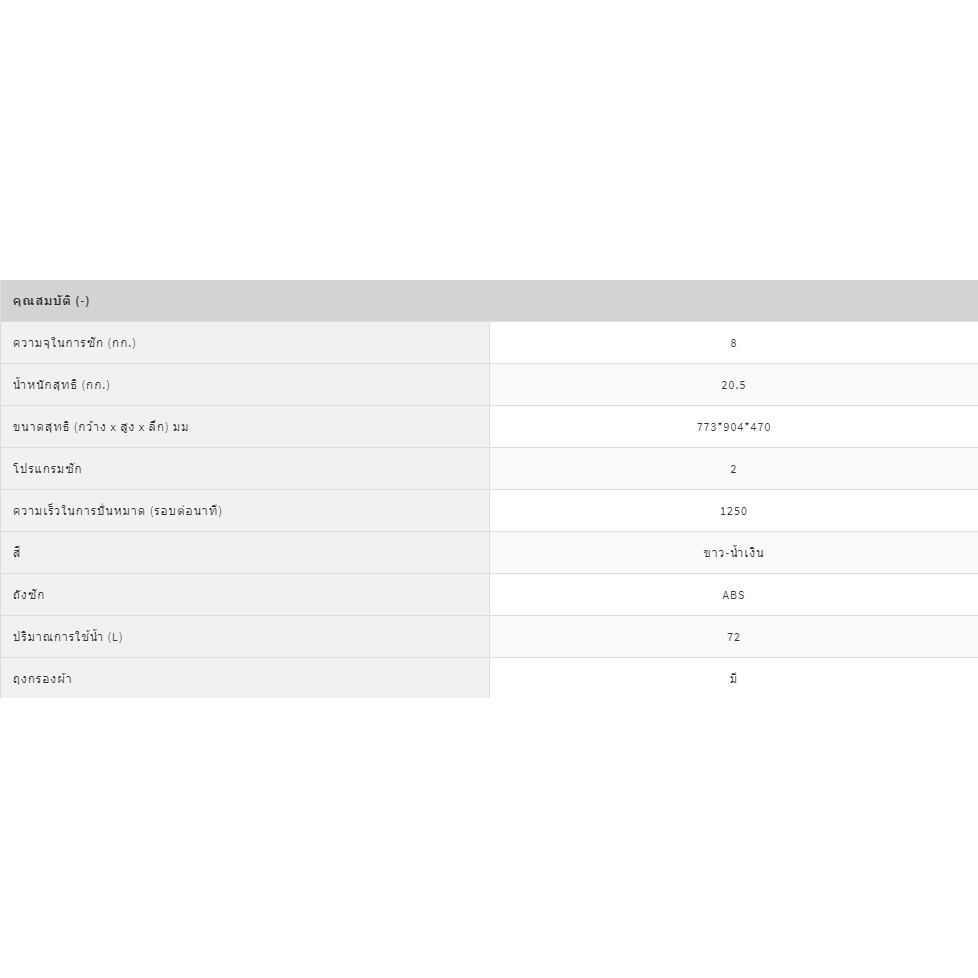Click the ถุงกรองผ้า row label
Image resolution: width=978 pixels, height=978 pixels.
(x=42, y=679)
